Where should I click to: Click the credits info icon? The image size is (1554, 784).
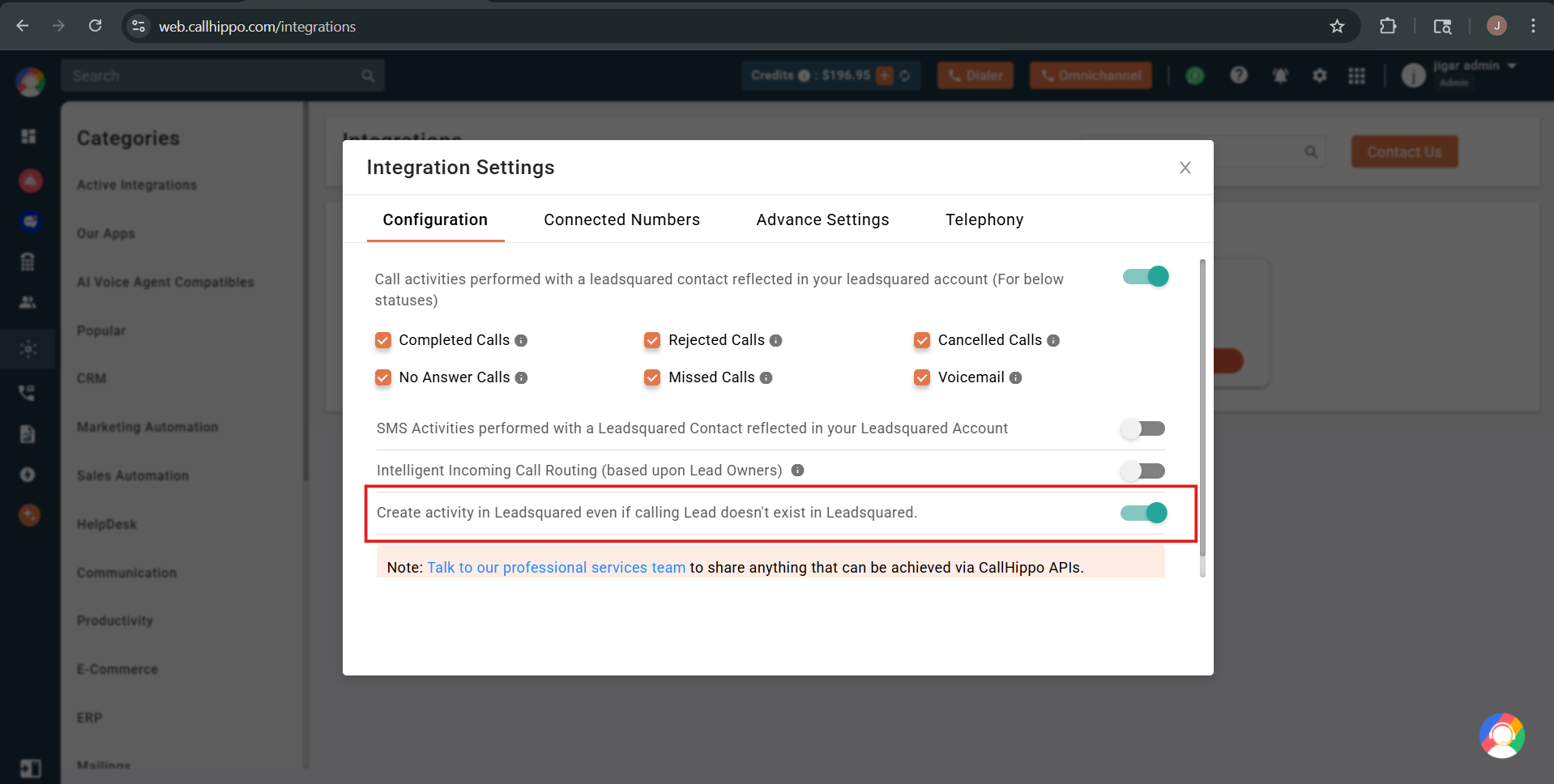[804, 75]
